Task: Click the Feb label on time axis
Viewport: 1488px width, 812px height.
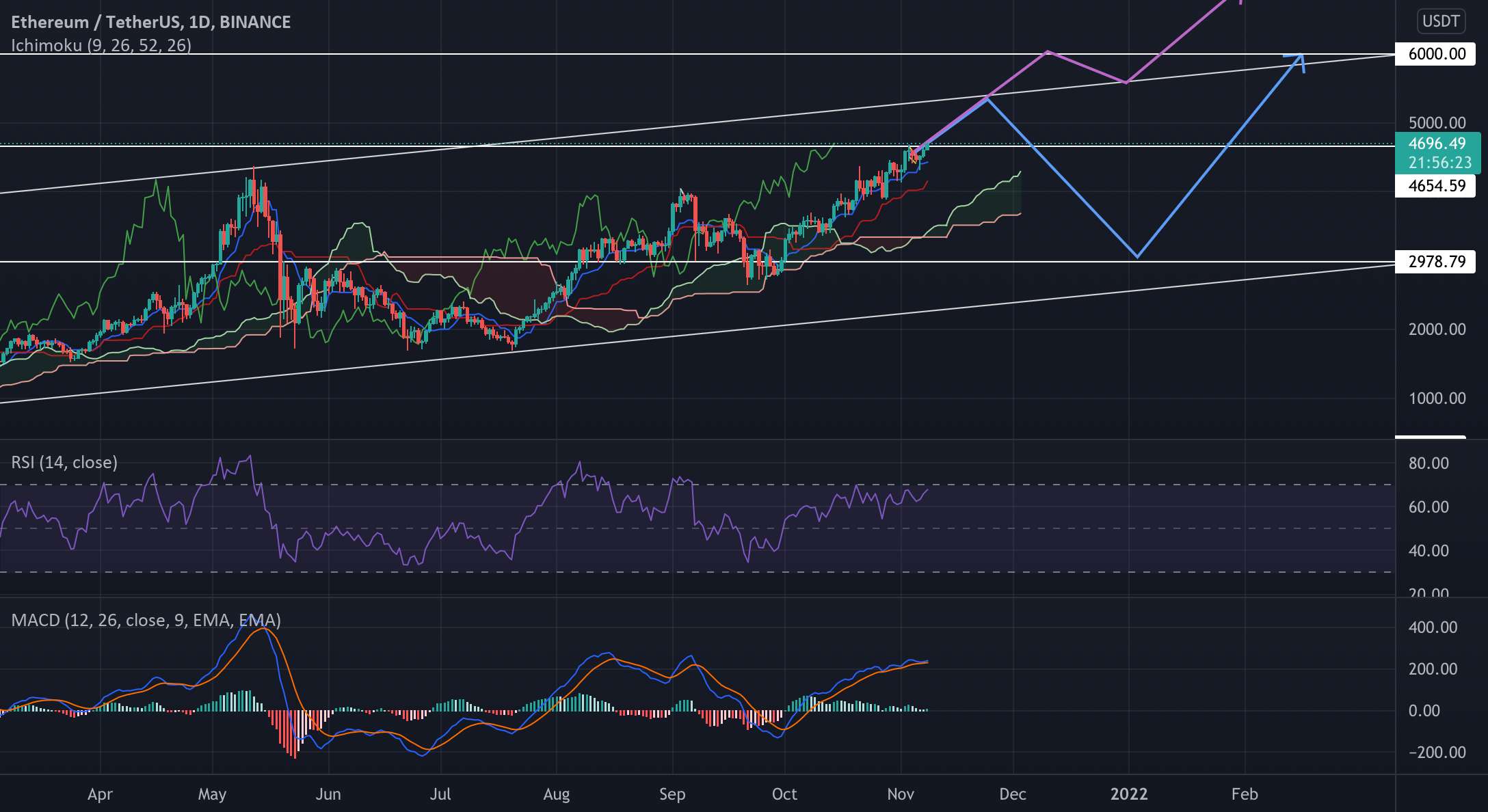Action: coord(1245,794)
